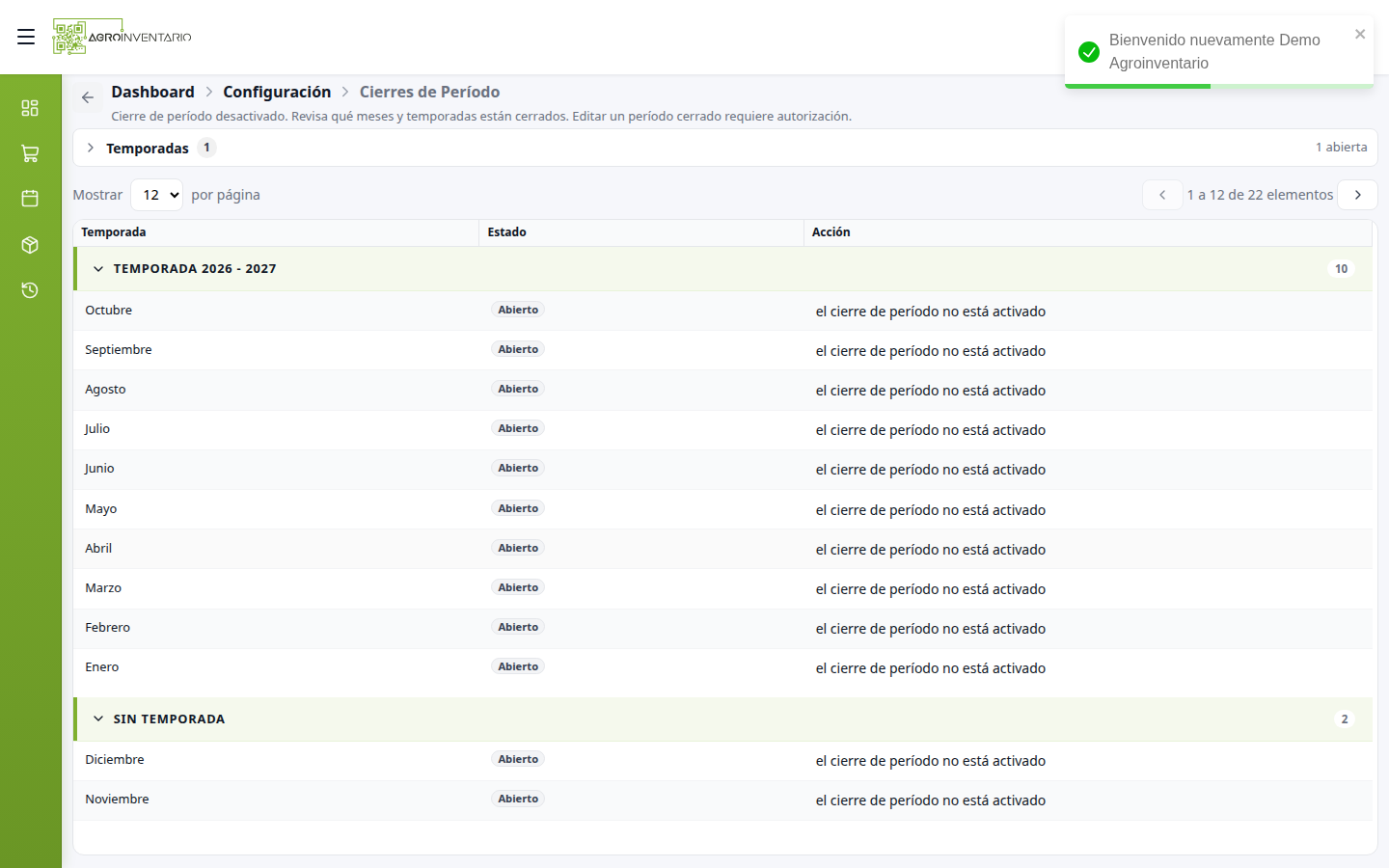This screenshot has width=1389, height=868.
Task: Open the hamburger menu
Action: [x=26, y=37]
